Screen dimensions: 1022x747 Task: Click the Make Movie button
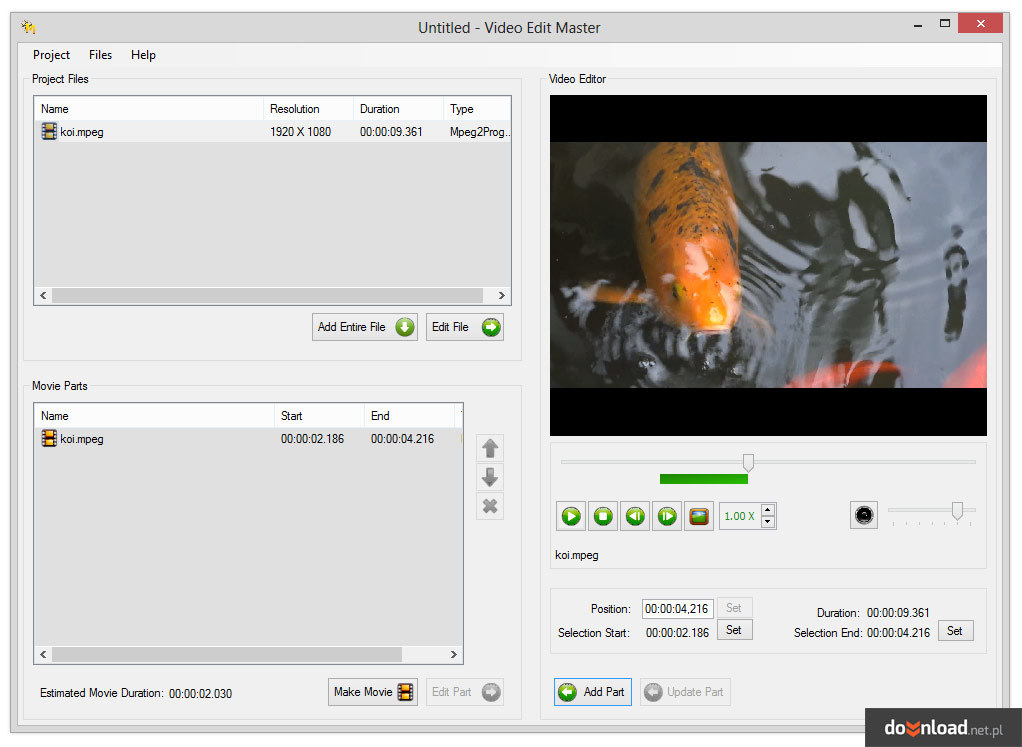click(373, 692)
